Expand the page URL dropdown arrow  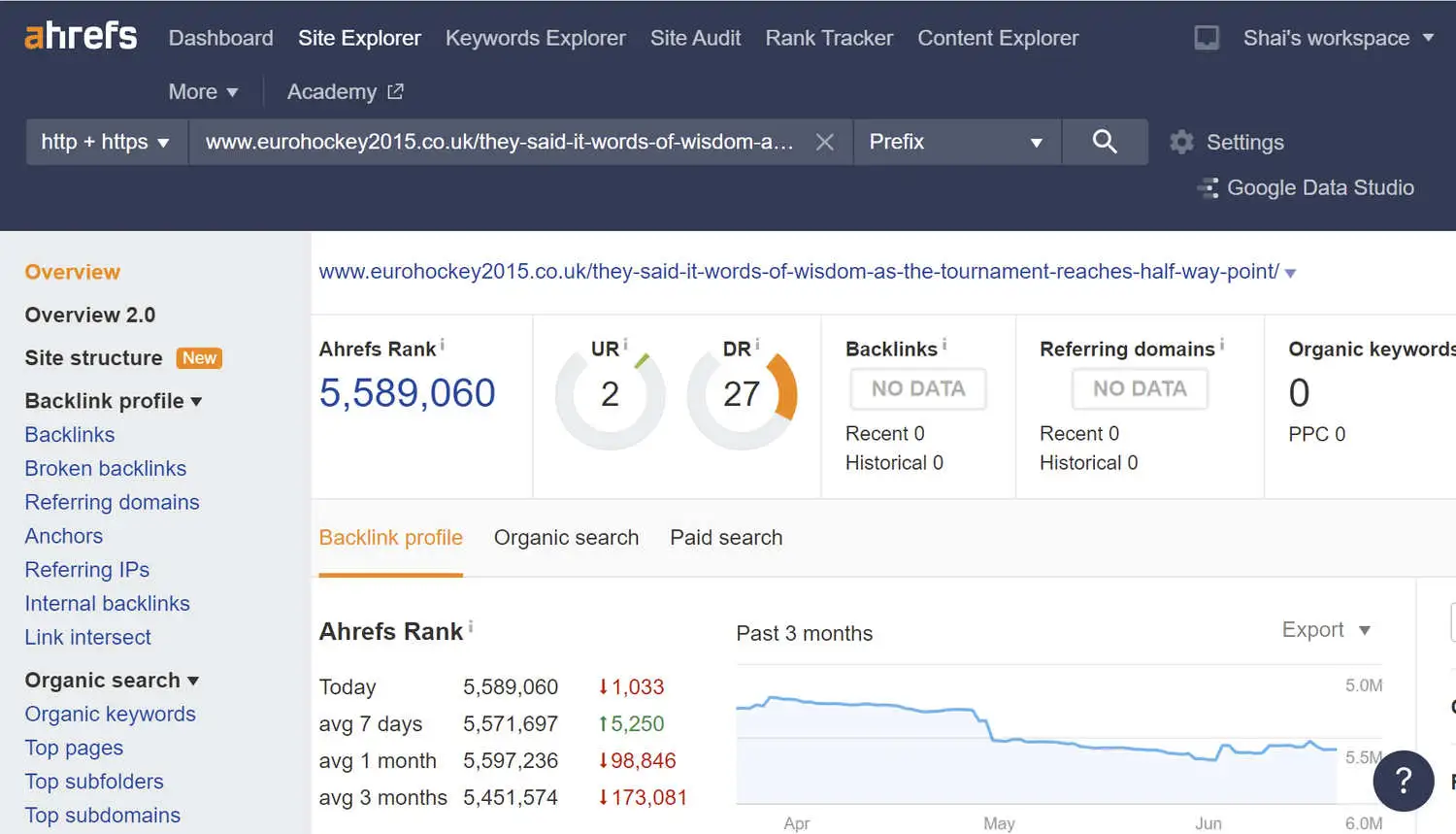click(x=1291, y=274)
